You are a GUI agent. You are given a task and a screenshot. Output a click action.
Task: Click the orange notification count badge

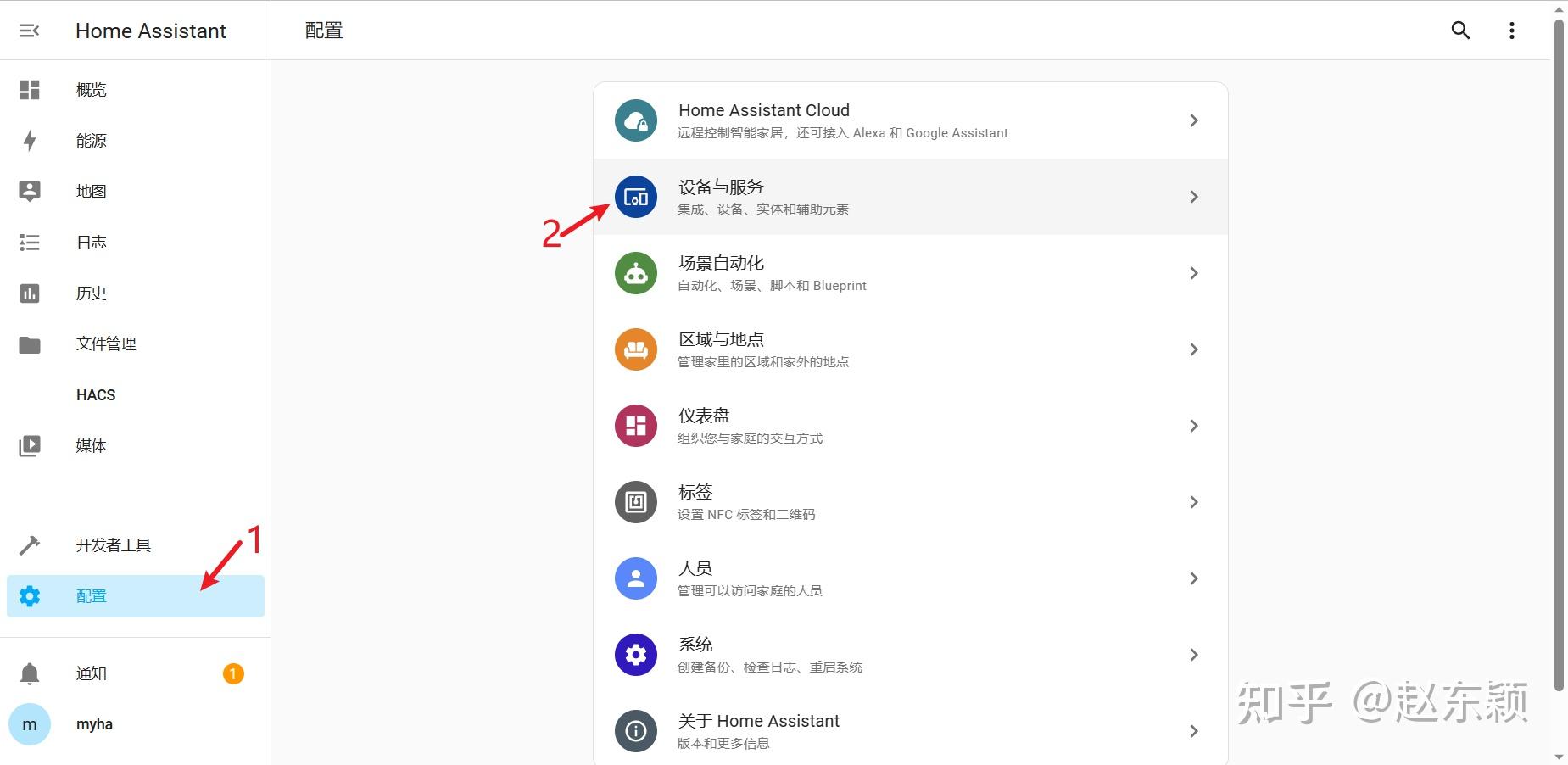click(233, 673)
